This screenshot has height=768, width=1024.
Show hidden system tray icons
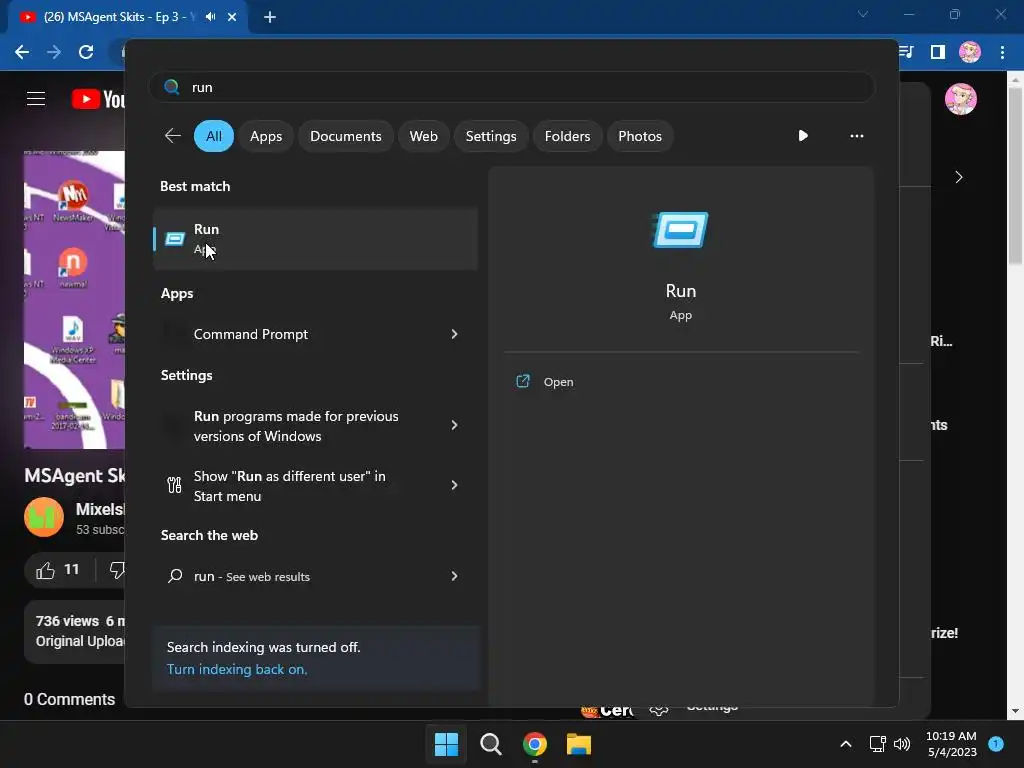(x=845, y=744)
